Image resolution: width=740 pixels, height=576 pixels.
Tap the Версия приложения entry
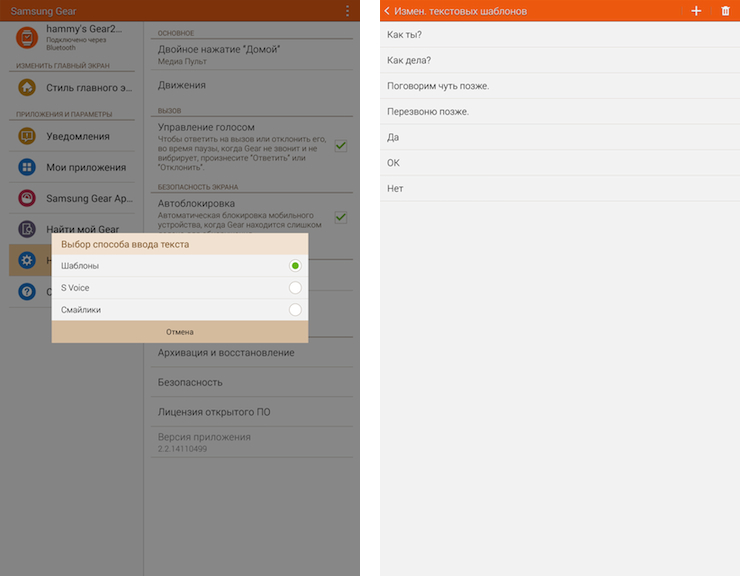pos(252,442)
